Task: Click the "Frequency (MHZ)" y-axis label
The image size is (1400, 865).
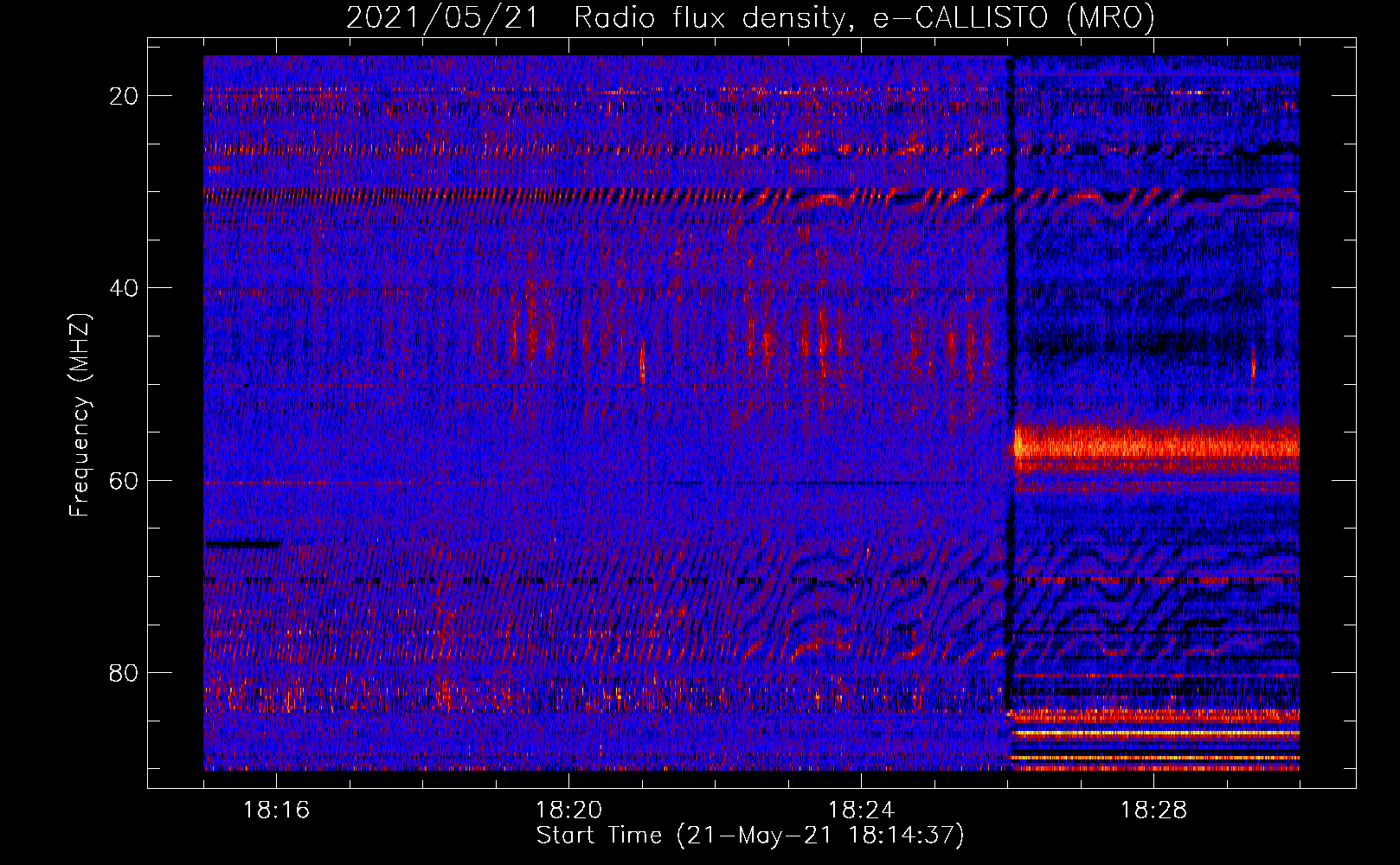Action: 80,415
